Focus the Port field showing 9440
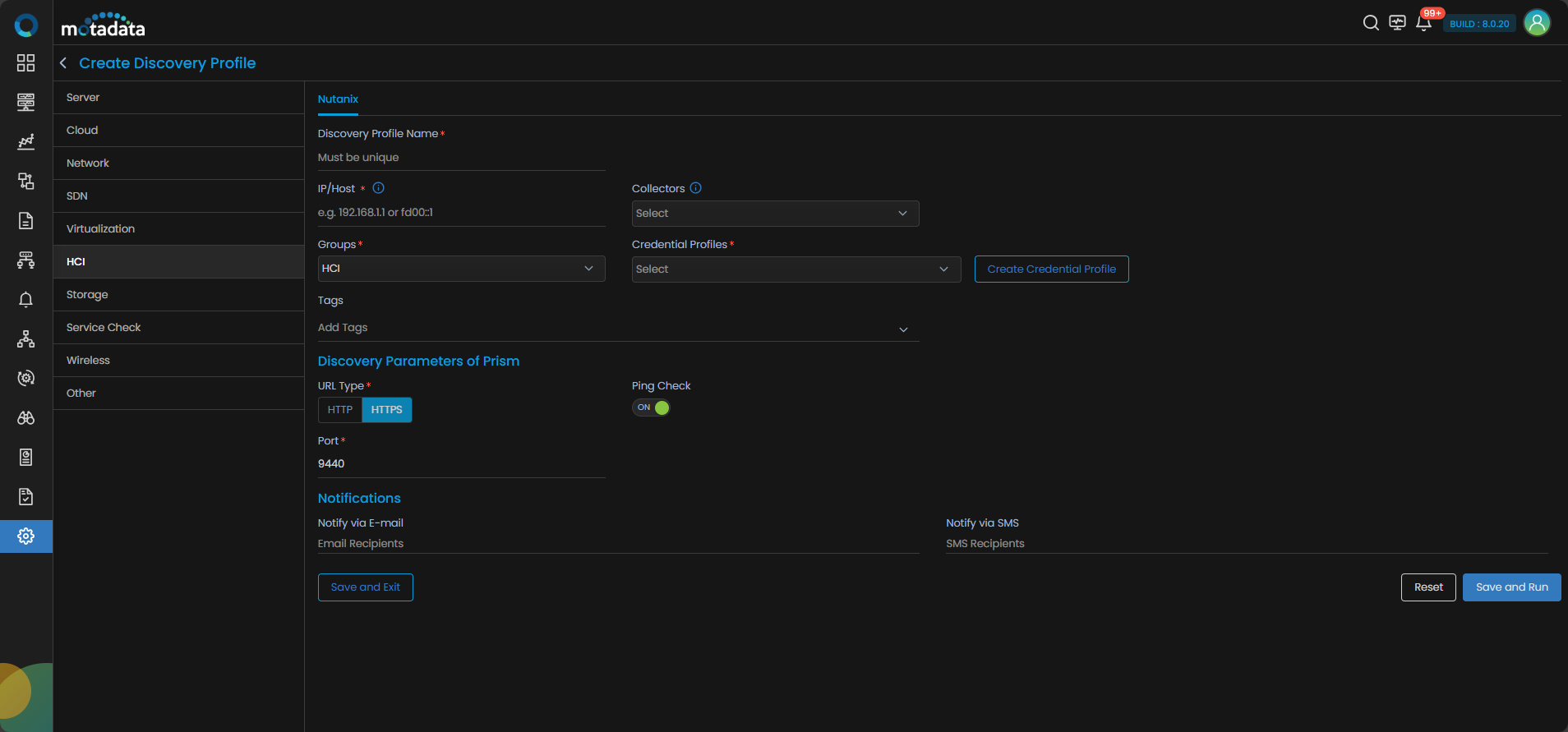The width and height of the screenshot is (1568, 732). tap(461, 464)
